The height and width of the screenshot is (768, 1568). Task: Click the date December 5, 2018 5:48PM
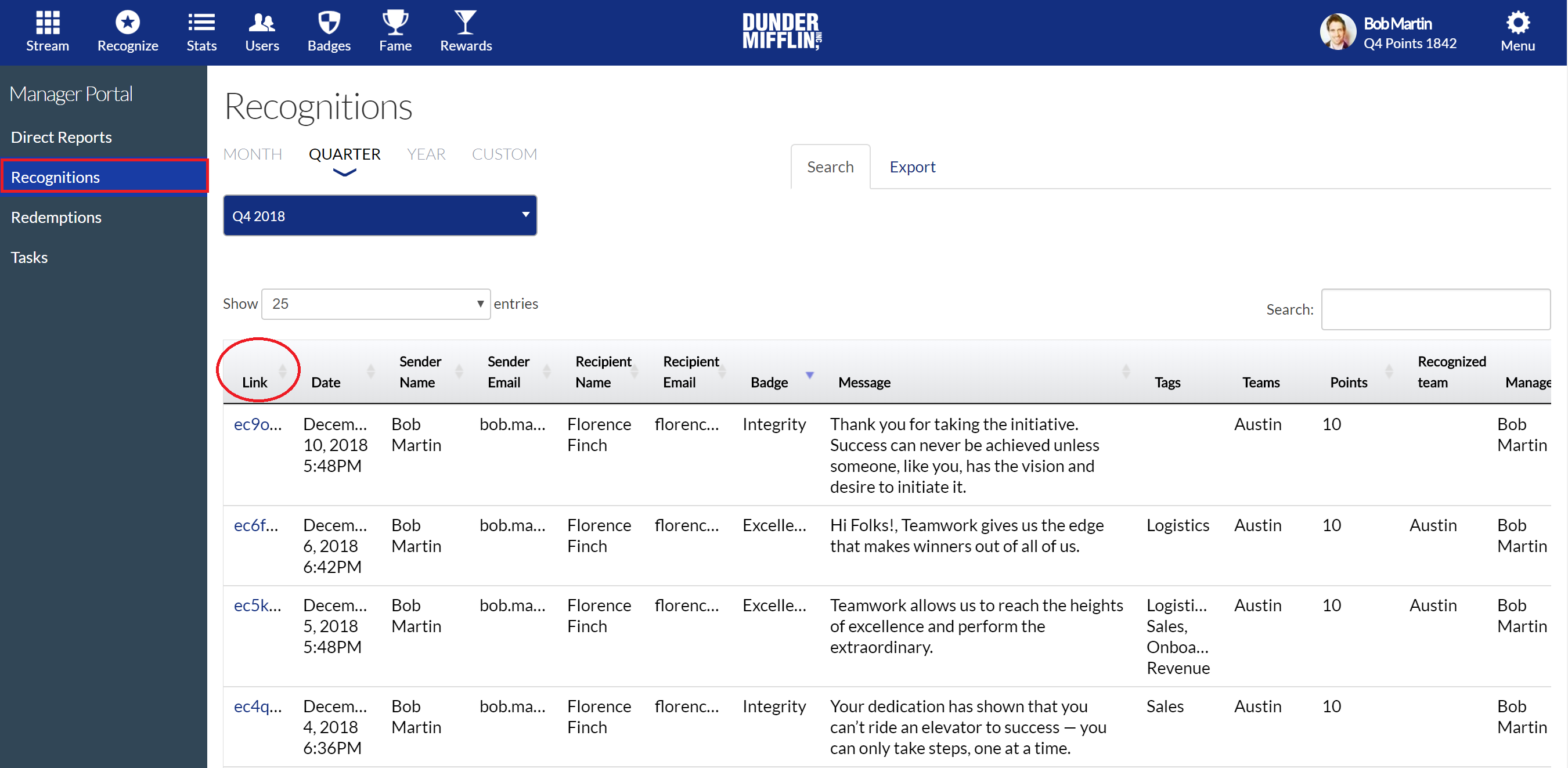coord(335,626)
